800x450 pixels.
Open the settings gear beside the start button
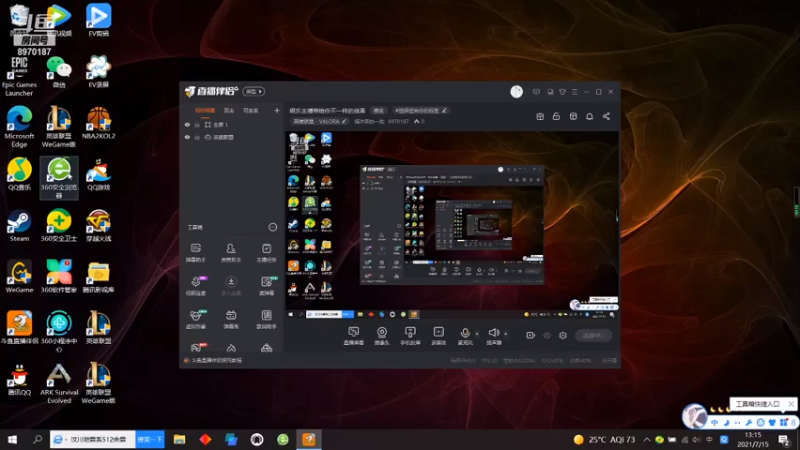(563, 335)
